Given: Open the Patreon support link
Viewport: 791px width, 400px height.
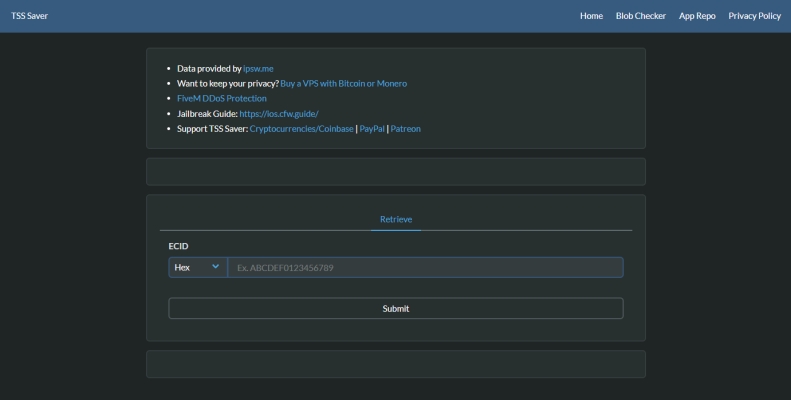Looking at the screenshot, I should tap(405, 129).
